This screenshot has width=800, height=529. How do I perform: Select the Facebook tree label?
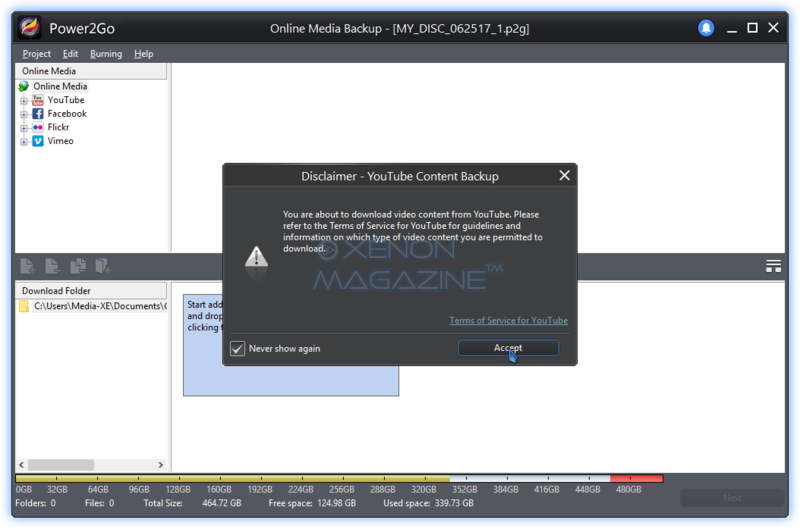[67, 114]
